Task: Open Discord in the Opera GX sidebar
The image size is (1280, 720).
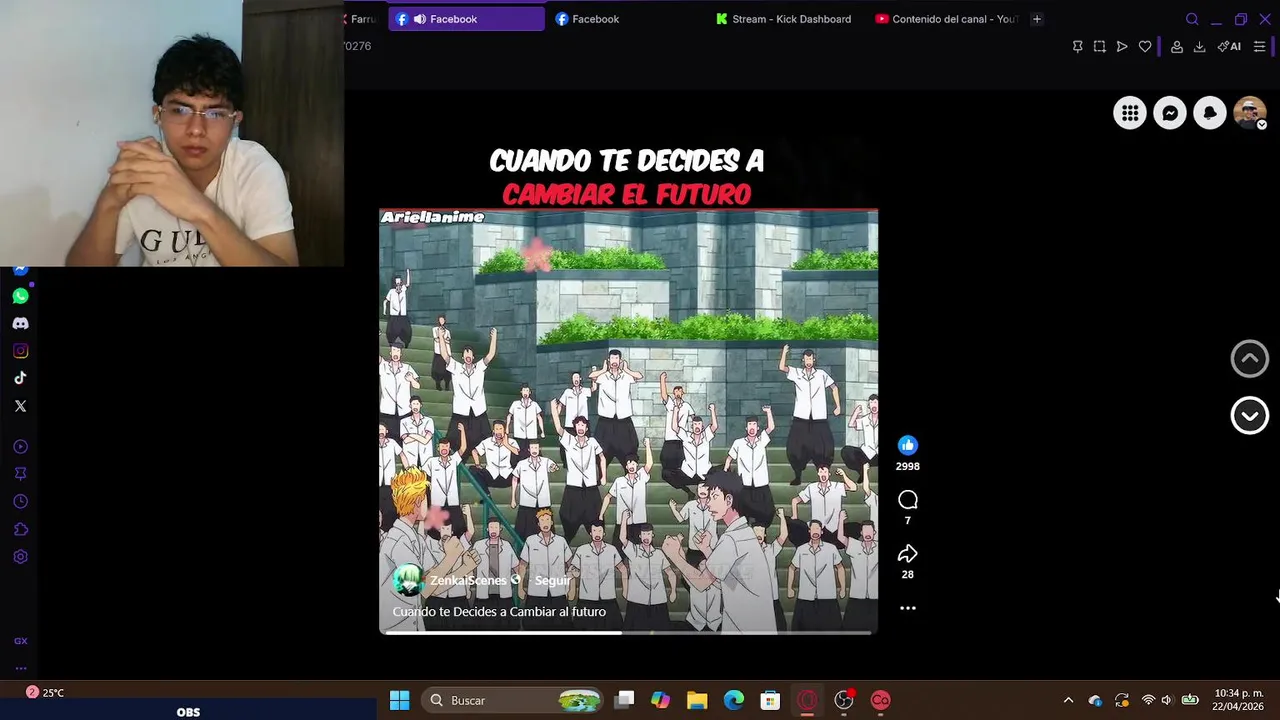Action: [20, 324]
